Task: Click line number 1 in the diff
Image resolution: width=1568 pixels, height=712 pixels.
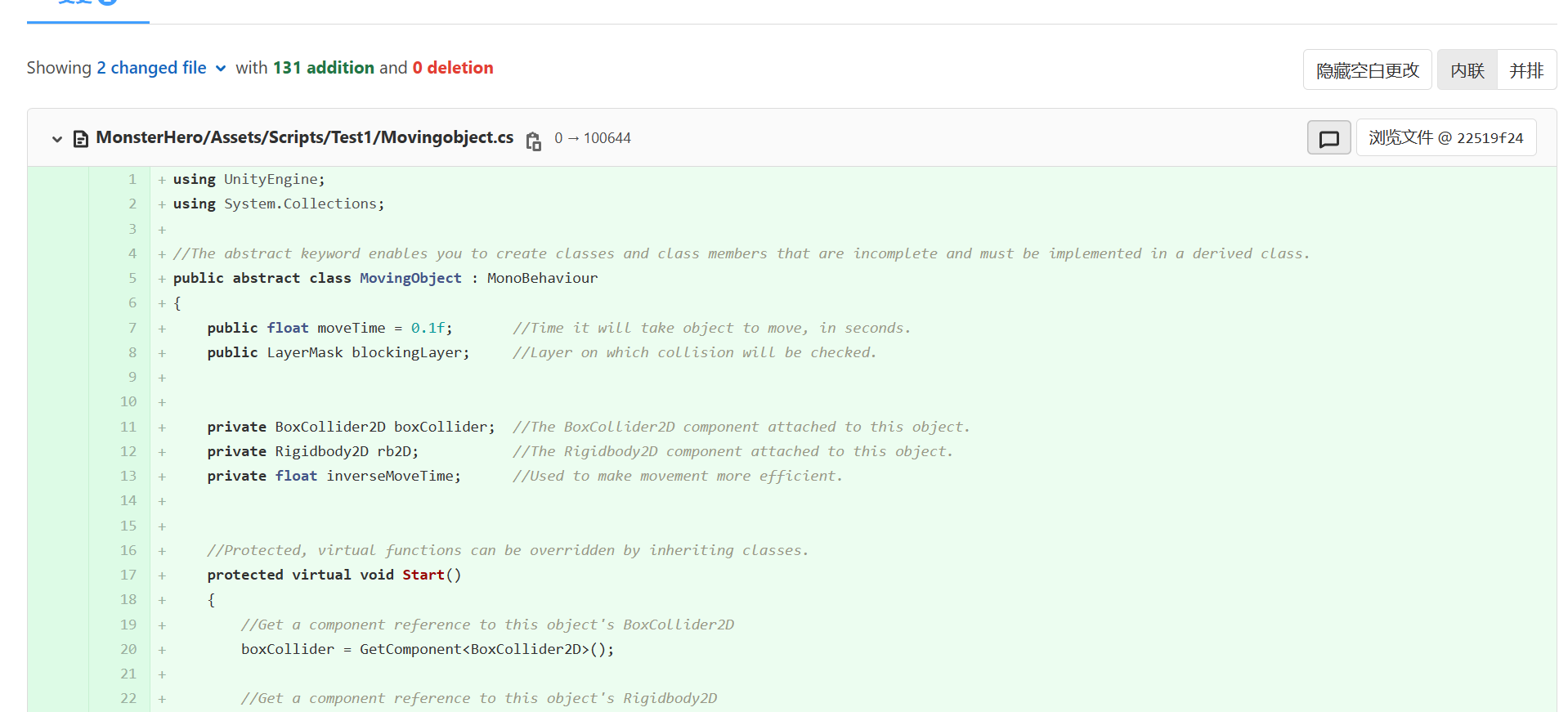Action: (132, 179)
